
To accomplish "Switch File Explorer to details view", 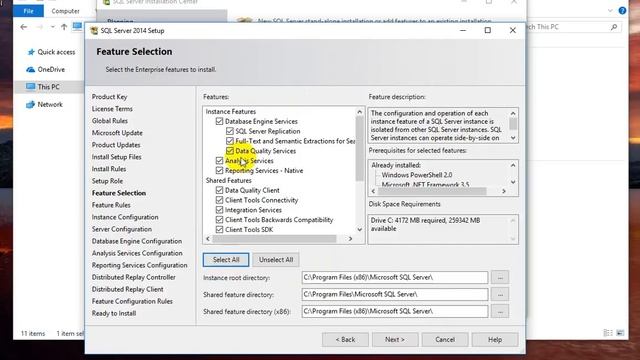I will pyautogui.click(x=608, y=333).
